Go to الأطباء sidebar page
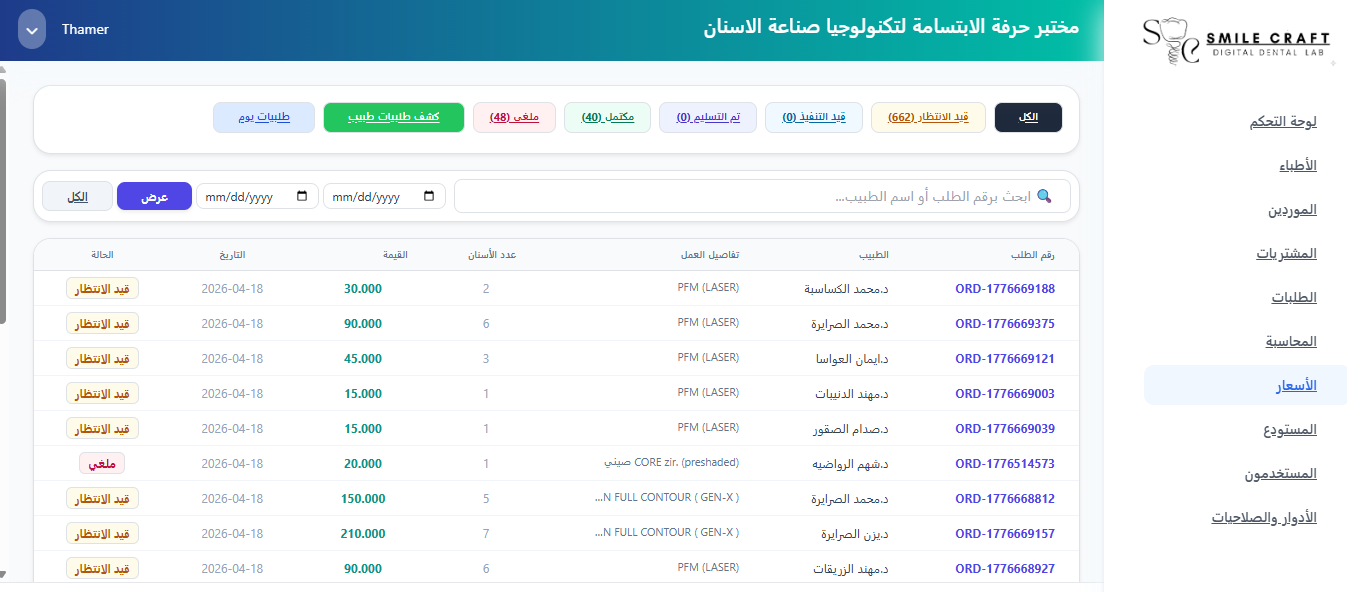1347x592 pixels. click(x=1298, y=165)
